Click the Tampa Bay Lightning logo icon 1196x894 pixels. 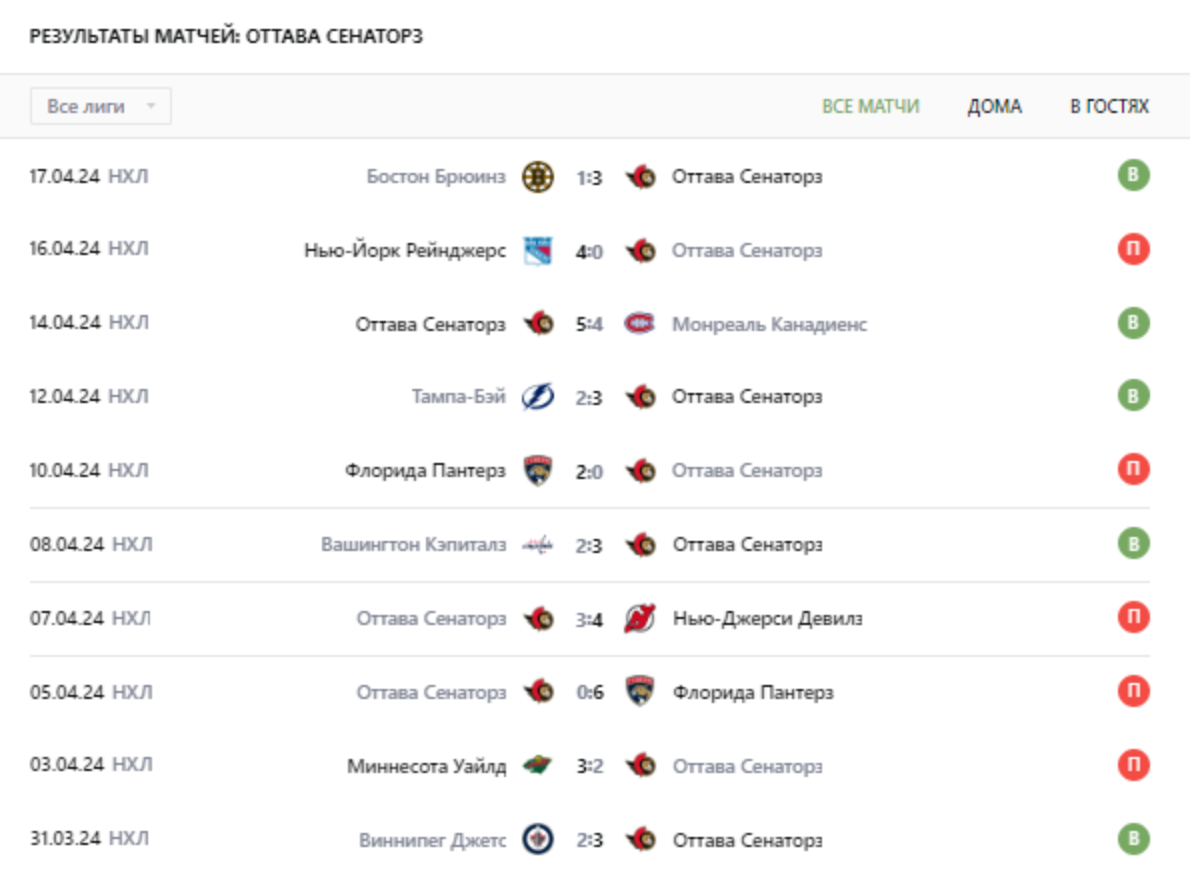pos(538,397)
